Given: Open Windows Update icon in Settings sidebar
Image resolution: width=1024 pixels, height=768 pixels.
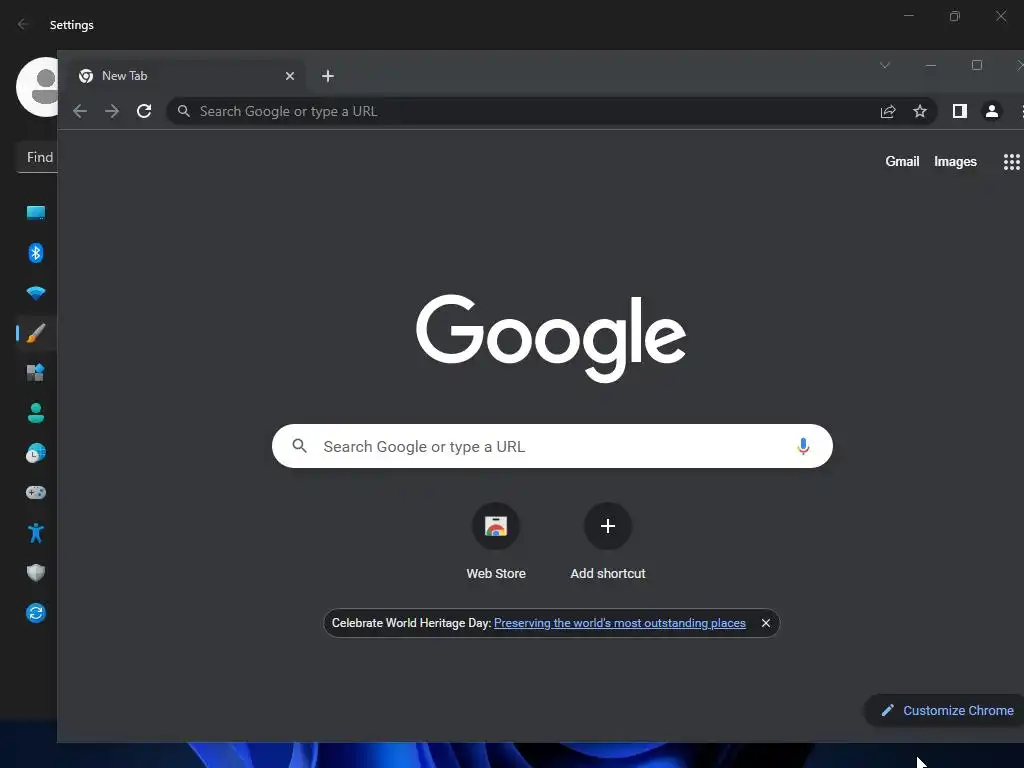Looking at the screenshot, I should (36, 613).
